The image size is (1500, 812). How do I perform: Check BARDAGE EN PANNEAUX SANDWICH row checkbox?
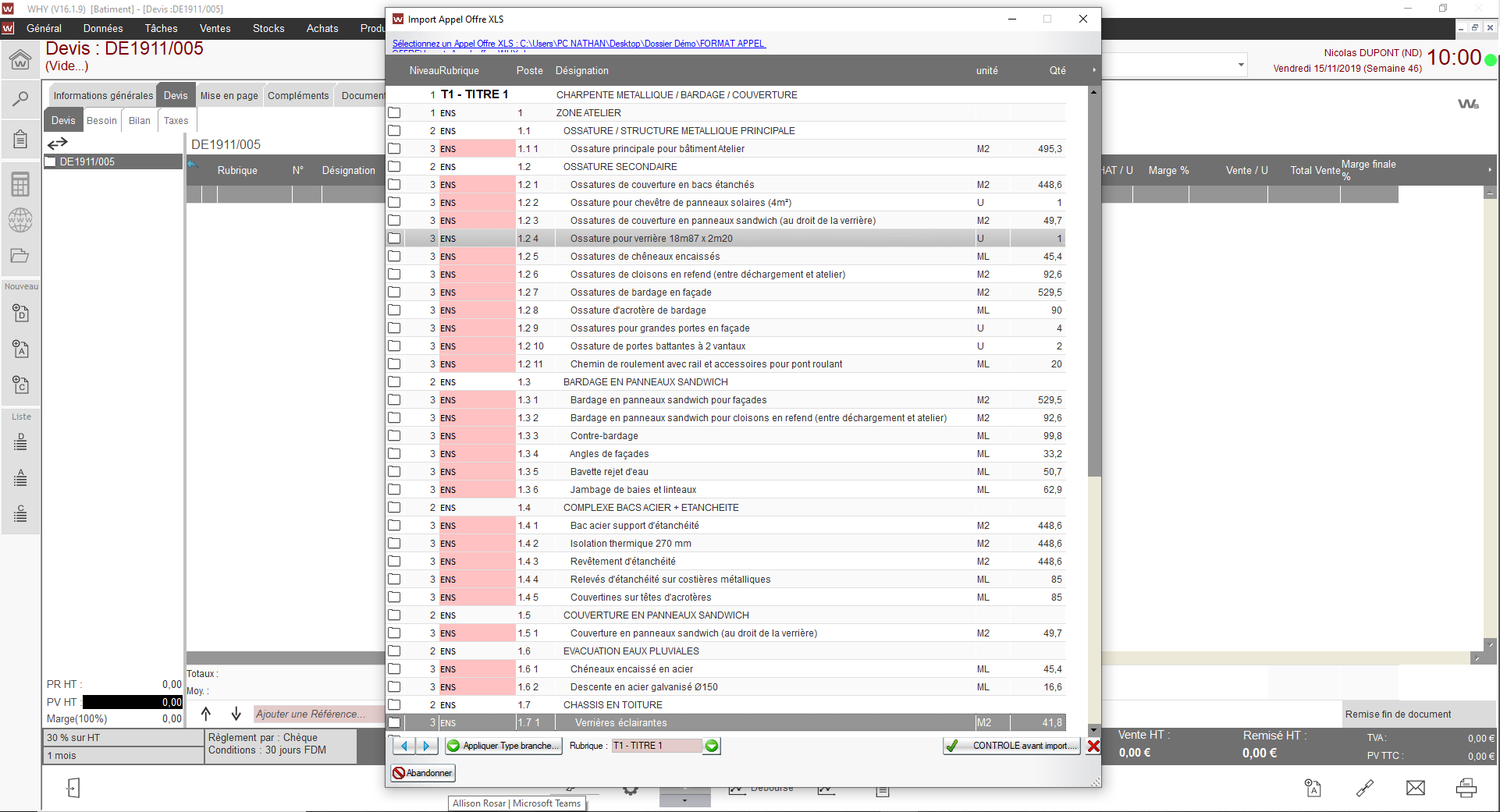[x=395, y=382]
